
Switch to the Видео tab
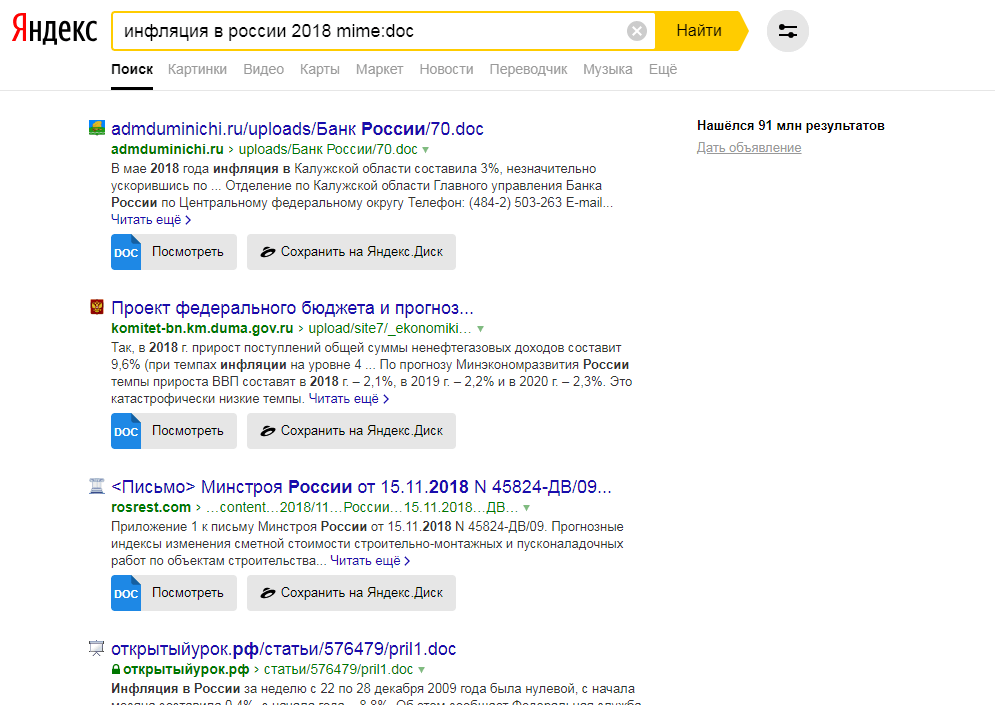[263, 69]
